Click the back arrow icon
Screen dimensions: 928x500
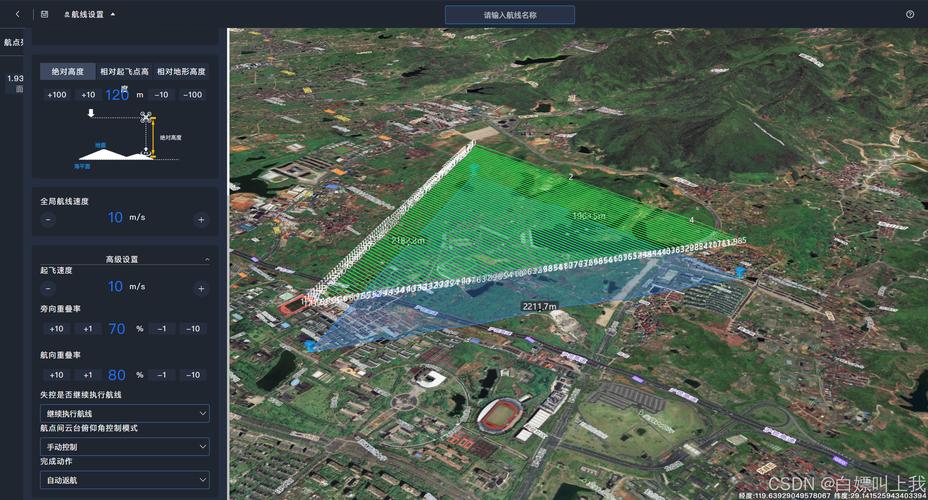click(17, 15)
